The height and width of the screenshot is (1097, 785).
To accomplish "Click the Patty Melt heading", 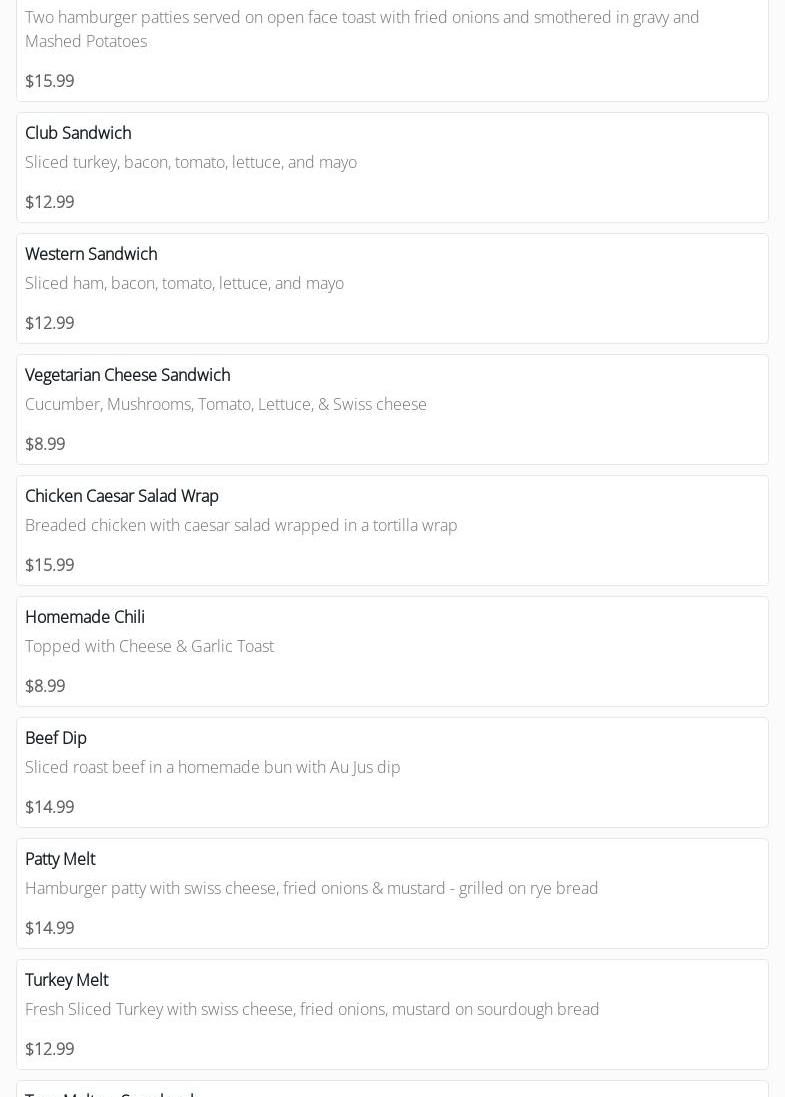I will (60, 859).
